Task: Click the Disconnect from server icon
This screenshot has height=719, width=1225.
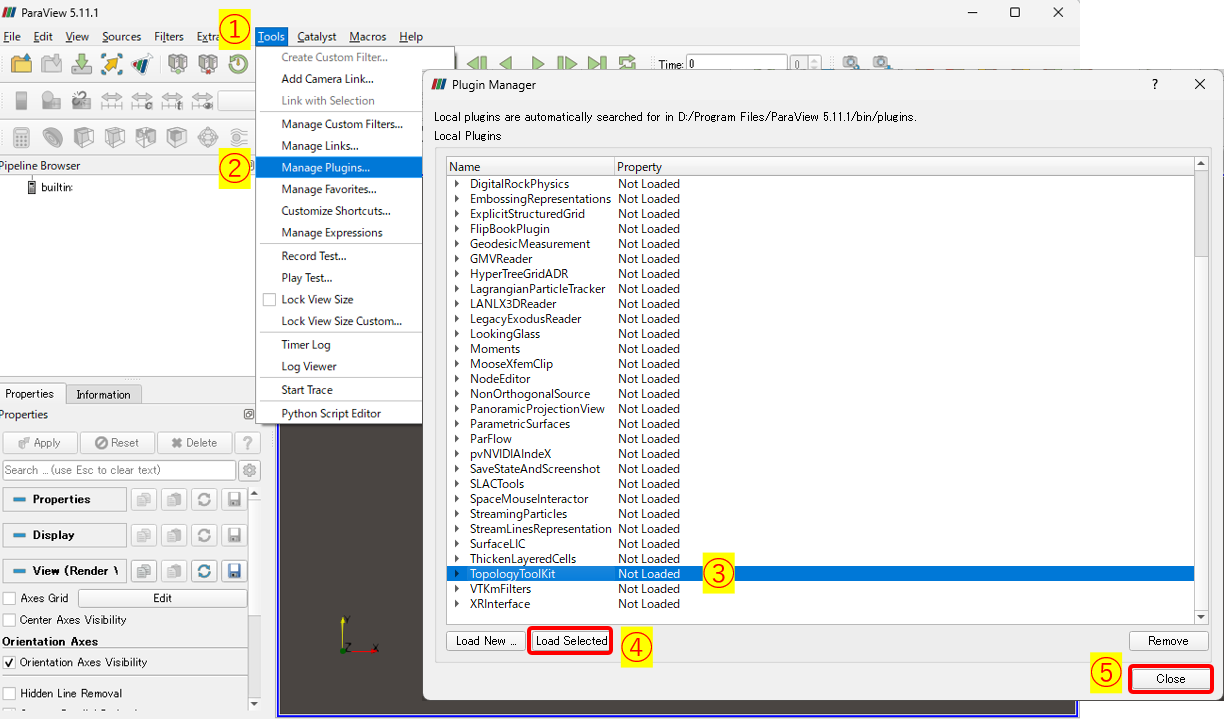Action: click(x=207, y=64)
